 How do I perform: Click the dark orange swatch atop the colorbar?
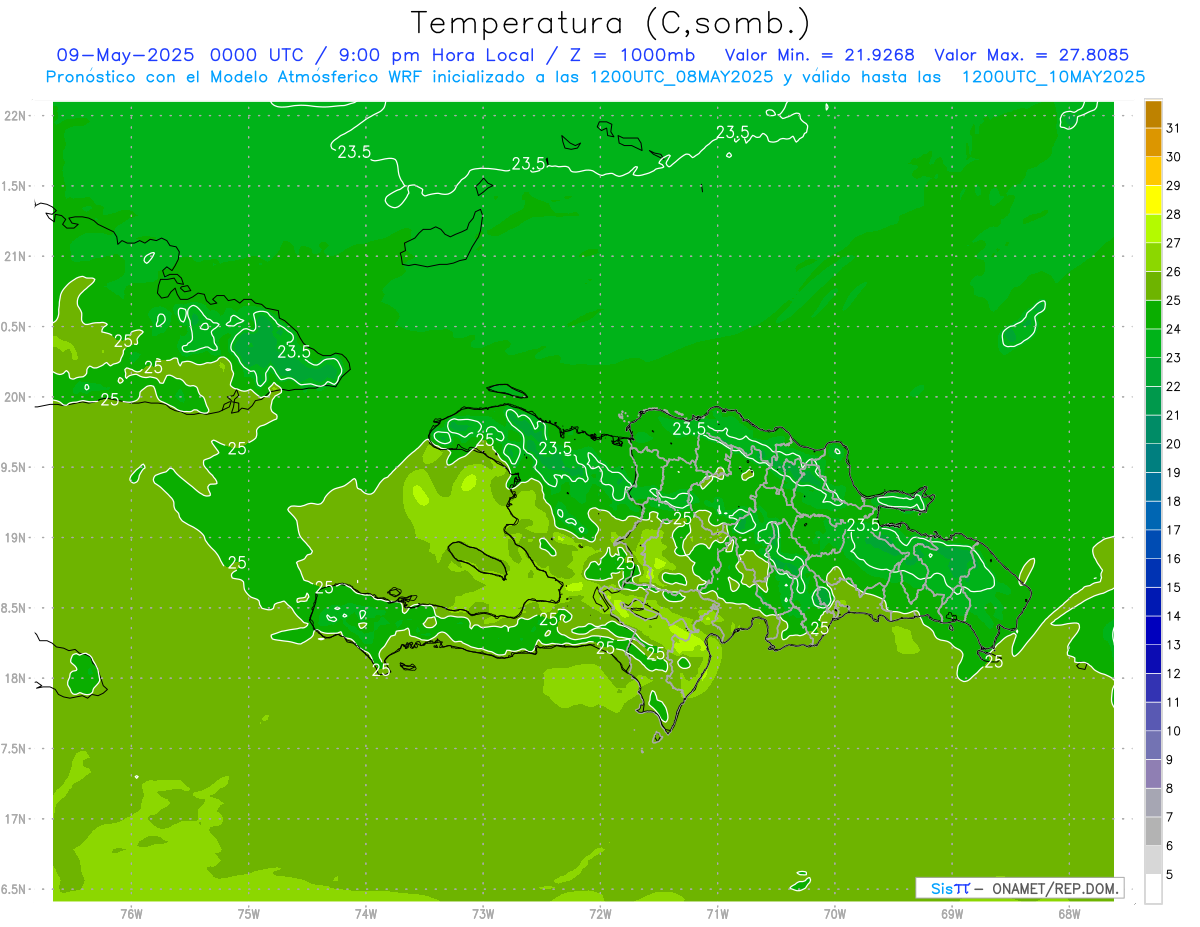click(1153, 114)
